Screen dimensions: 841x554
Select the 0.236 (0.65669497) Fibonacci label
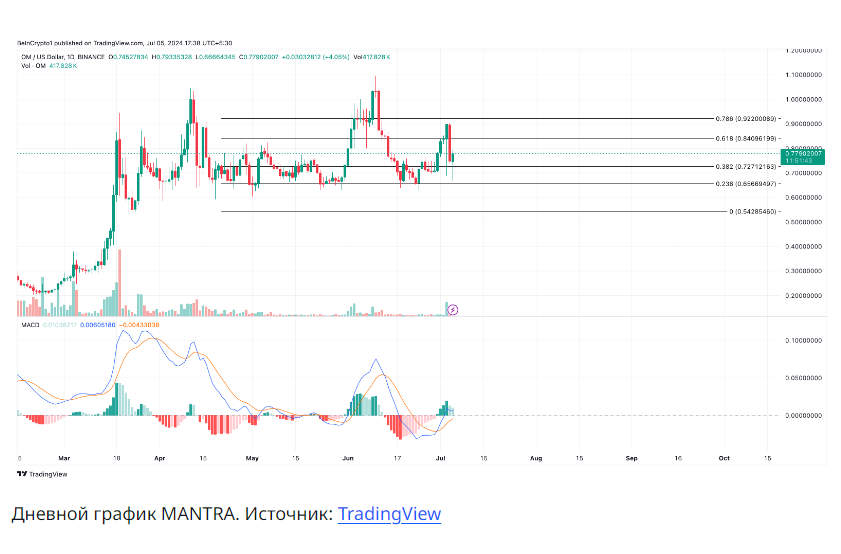[x=746, y=183]
